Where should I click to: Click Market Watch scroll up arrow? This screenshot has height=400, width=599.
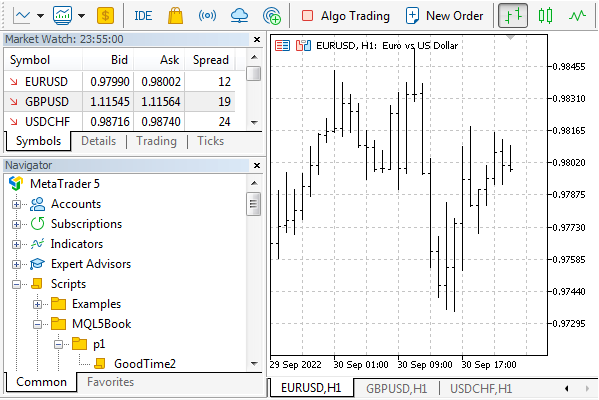tap(254, 57)
